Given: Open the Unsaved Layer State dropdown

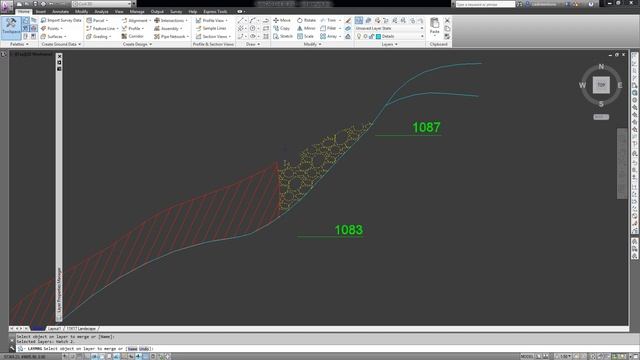Looking at the screenshot, I should [389, 28].
